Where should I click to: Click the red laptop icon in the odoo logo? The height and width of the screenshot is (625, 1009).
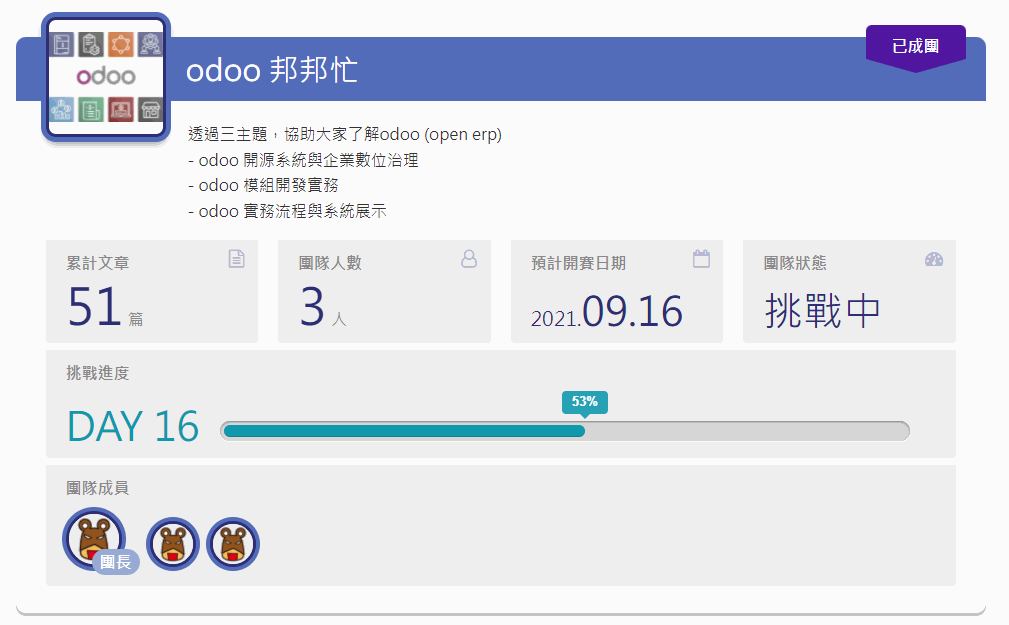121,110
